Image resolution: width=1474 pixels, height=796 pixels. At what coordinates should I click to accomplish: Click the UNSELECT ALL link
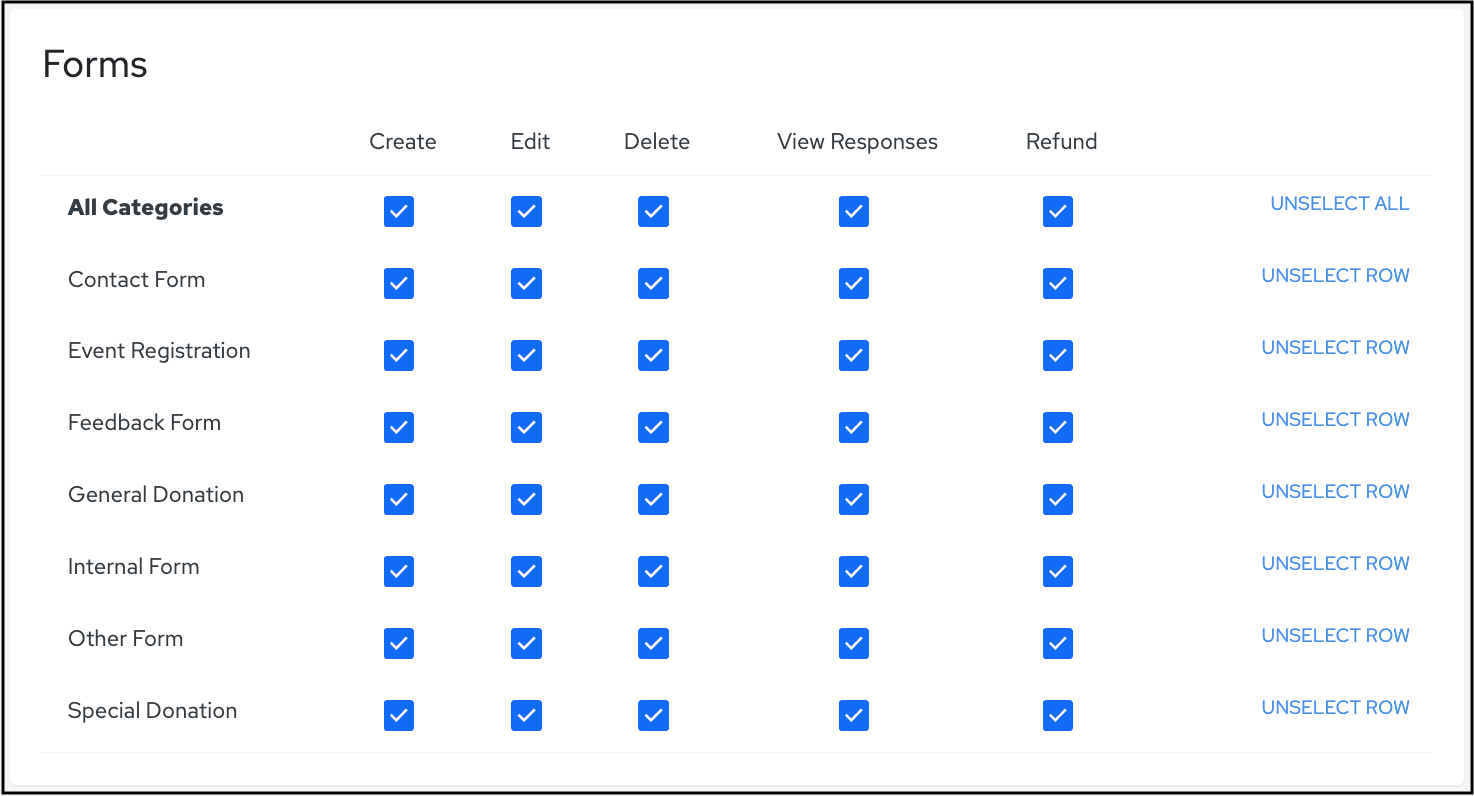click(1339, 204)
